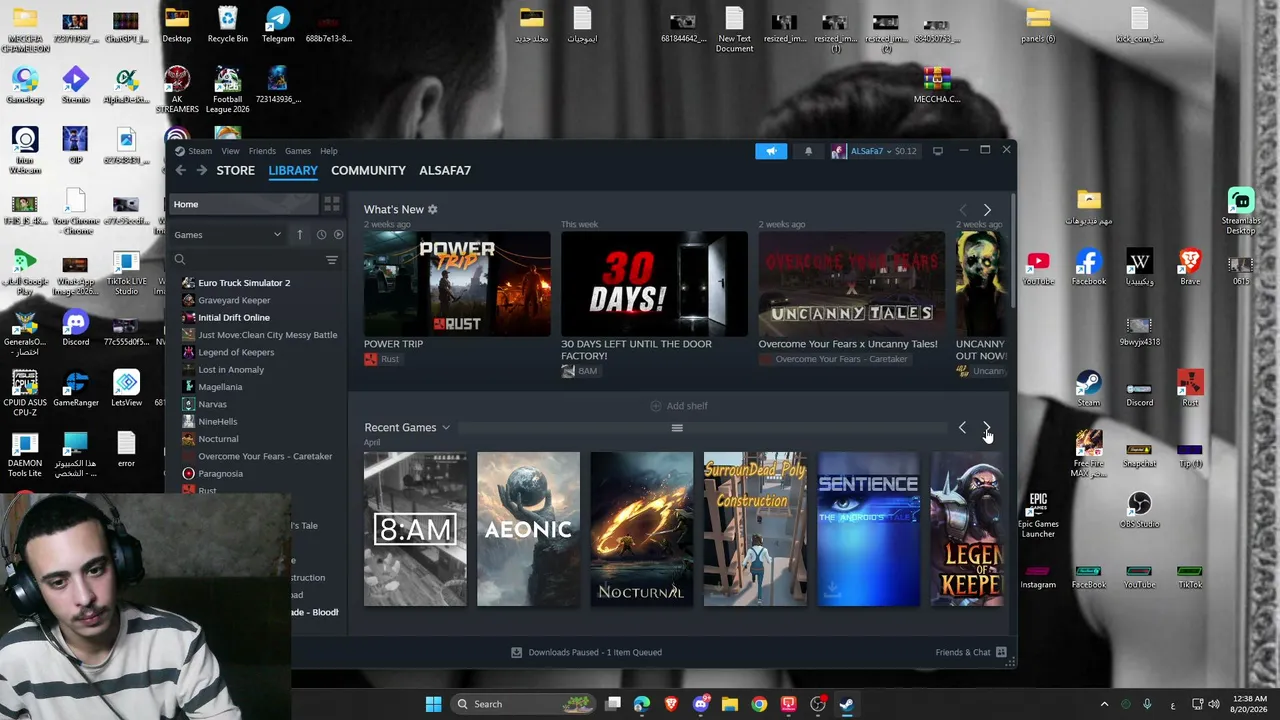Switch to the LIBRARY tab
Image resolution: width=1280 pixels, height=720 pixels.
293,170
